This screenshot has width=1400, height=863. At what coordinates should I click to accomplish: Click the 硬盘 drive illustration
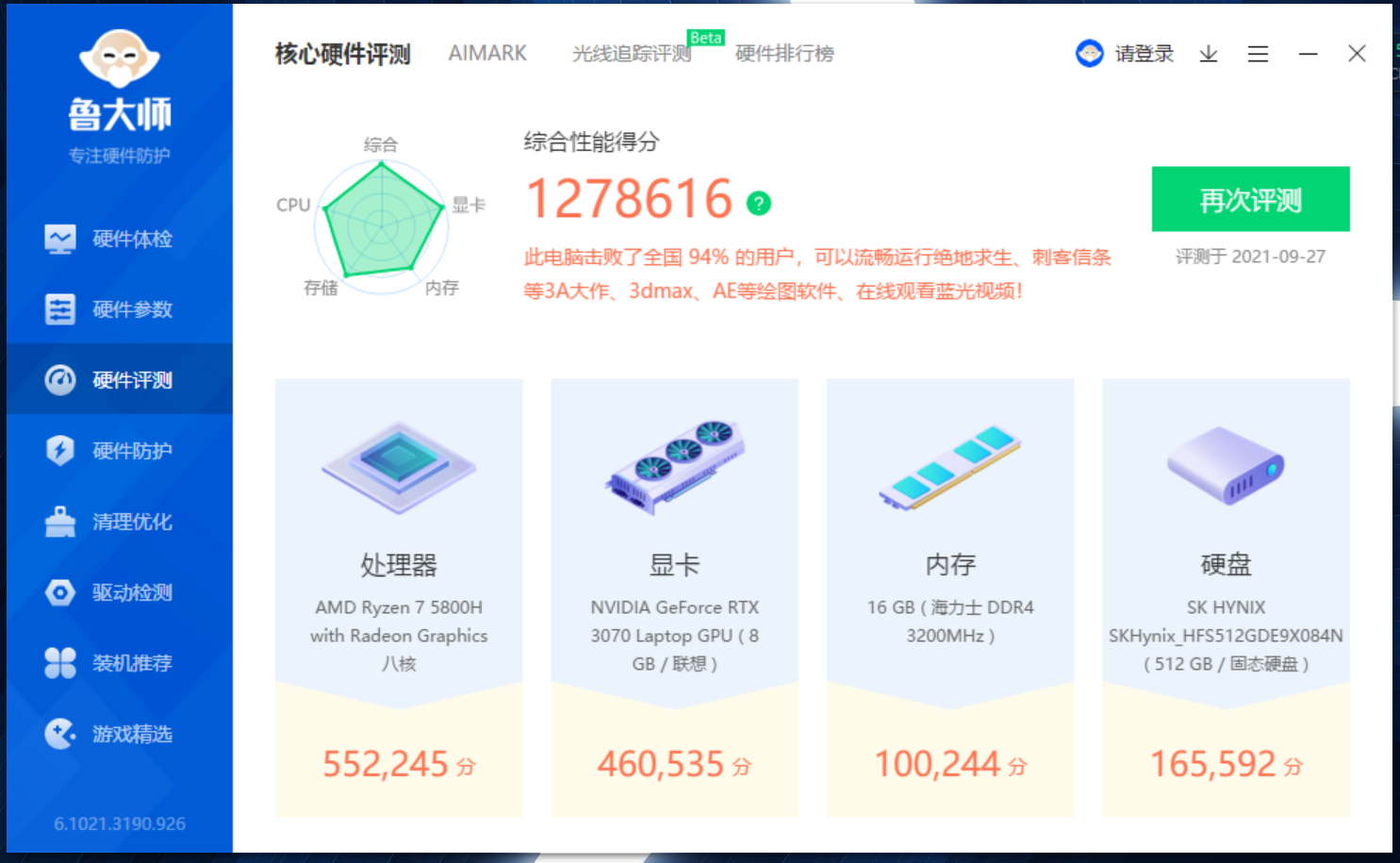coord(1226,465)
